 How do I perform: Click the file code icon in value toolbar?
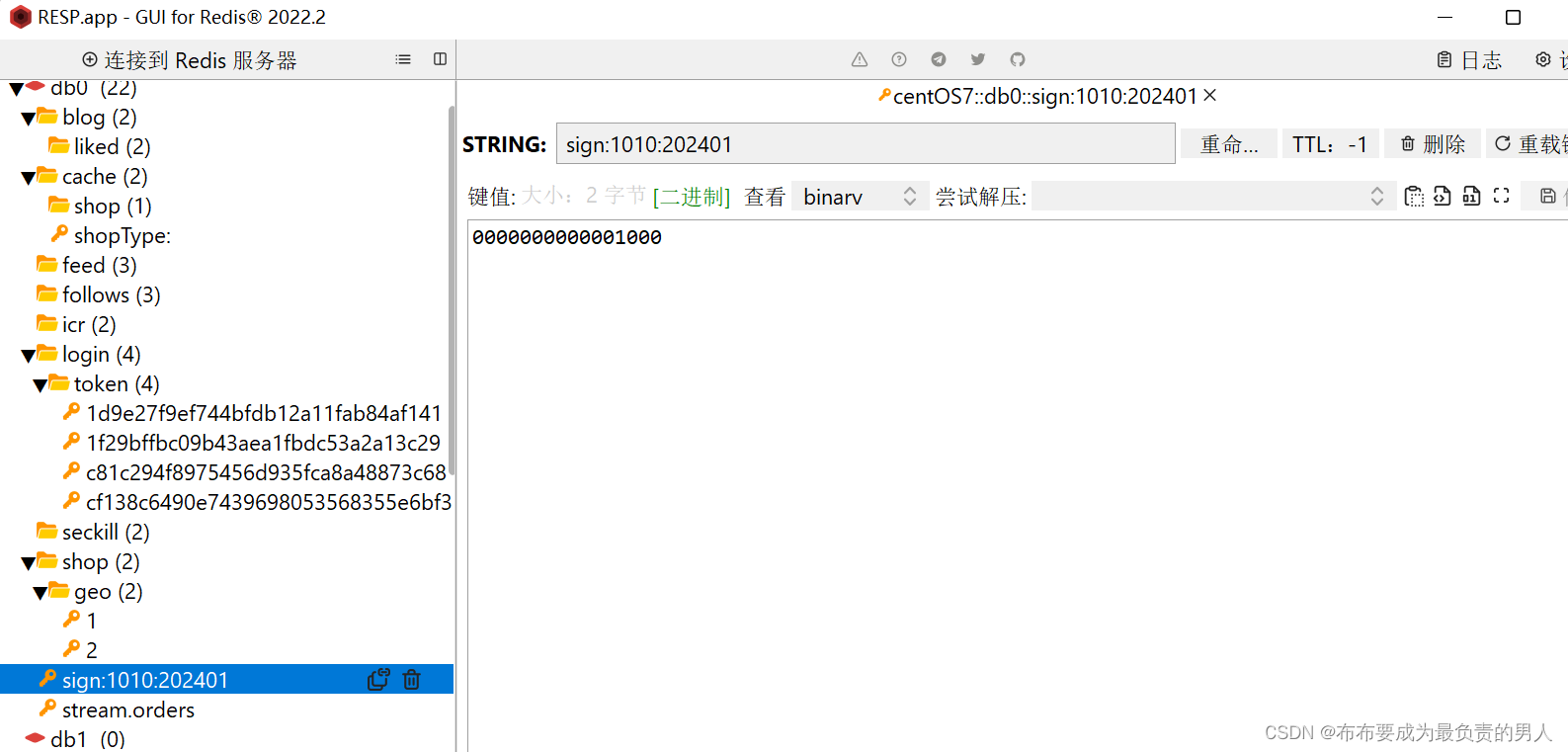tap(1443, 196)
